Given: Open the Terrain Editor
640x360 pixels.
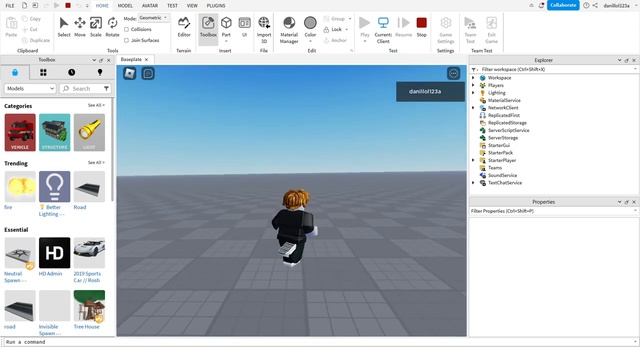Looking at the screenshot, I should point(184,27).
